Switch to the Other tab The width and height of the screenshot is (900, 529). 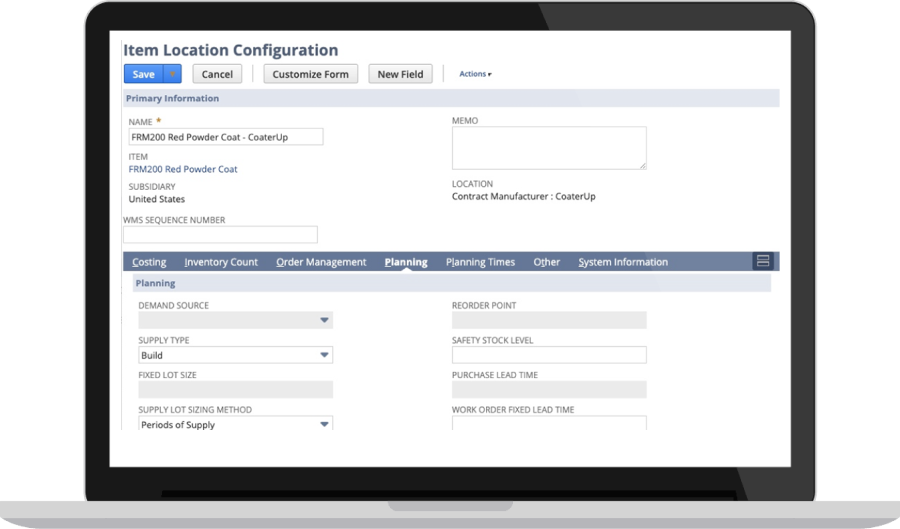546,262
